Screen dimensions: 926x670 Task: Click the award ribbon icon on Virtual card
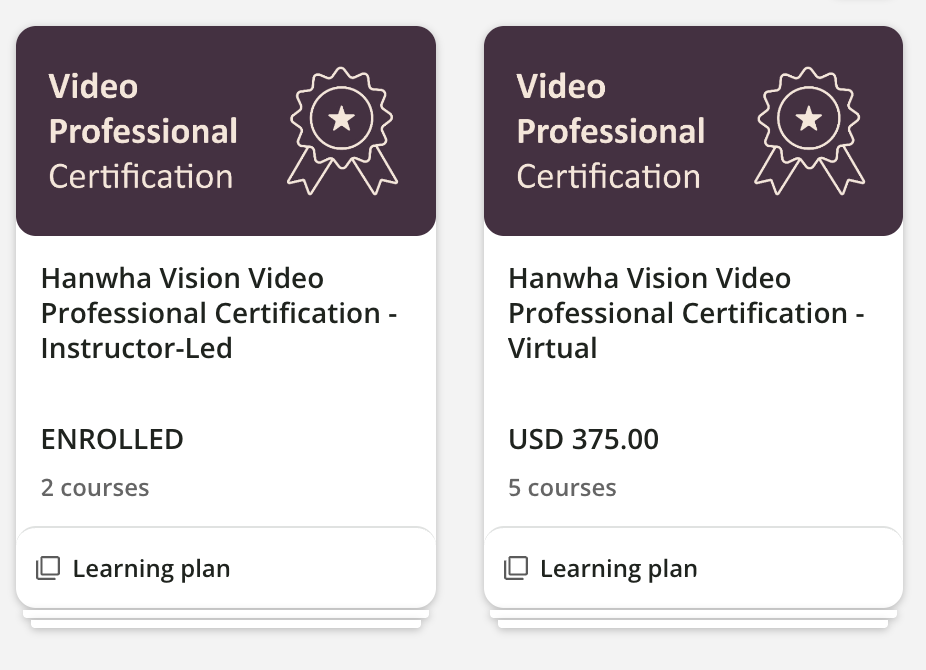click(809, 130)
